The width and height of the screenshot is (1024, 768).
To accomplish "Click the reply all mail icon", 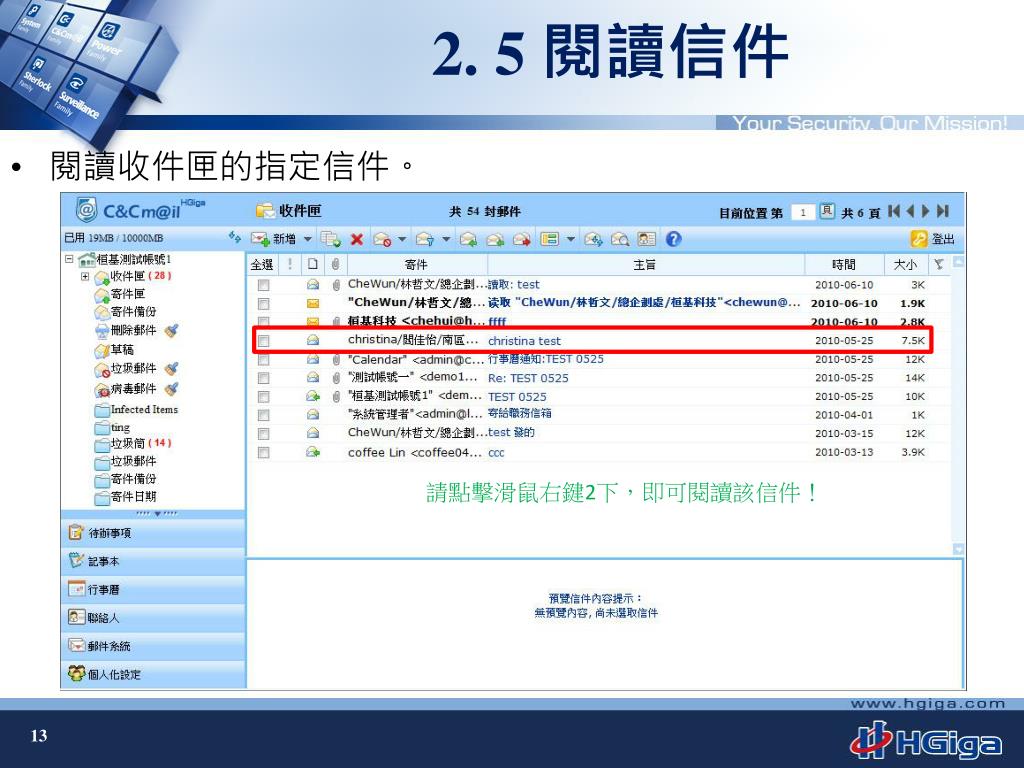I will [x=495, y=239].
